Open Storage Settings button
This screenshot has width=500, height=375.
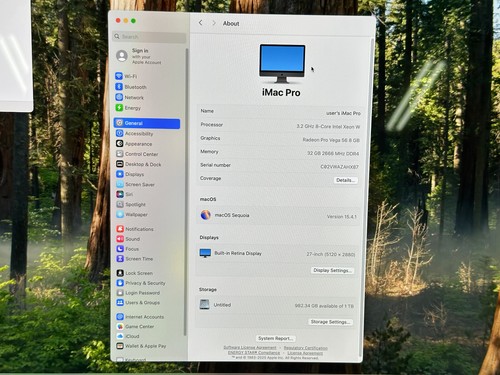pos(330,322)
